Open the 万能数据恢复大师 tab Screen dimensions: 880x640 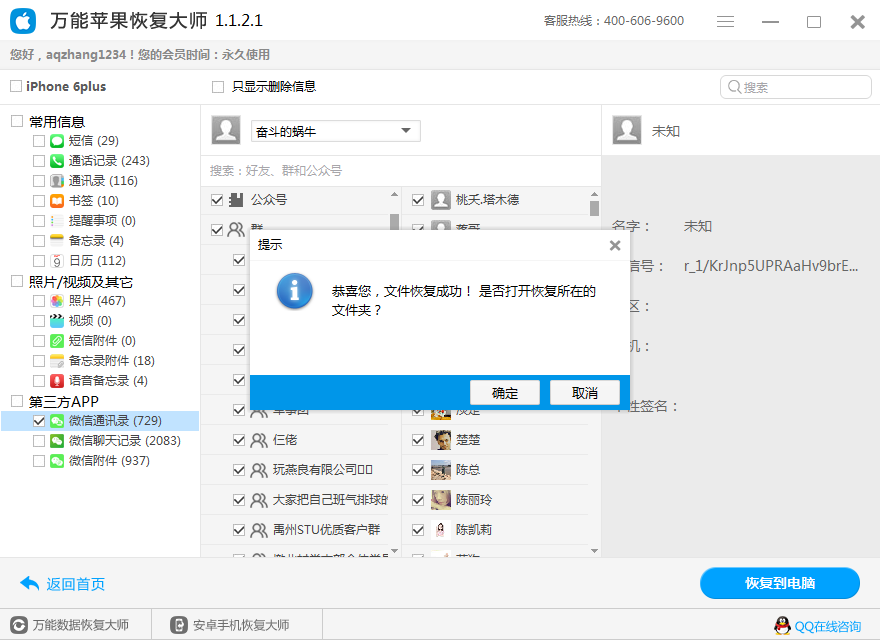(x=76, y=625)
